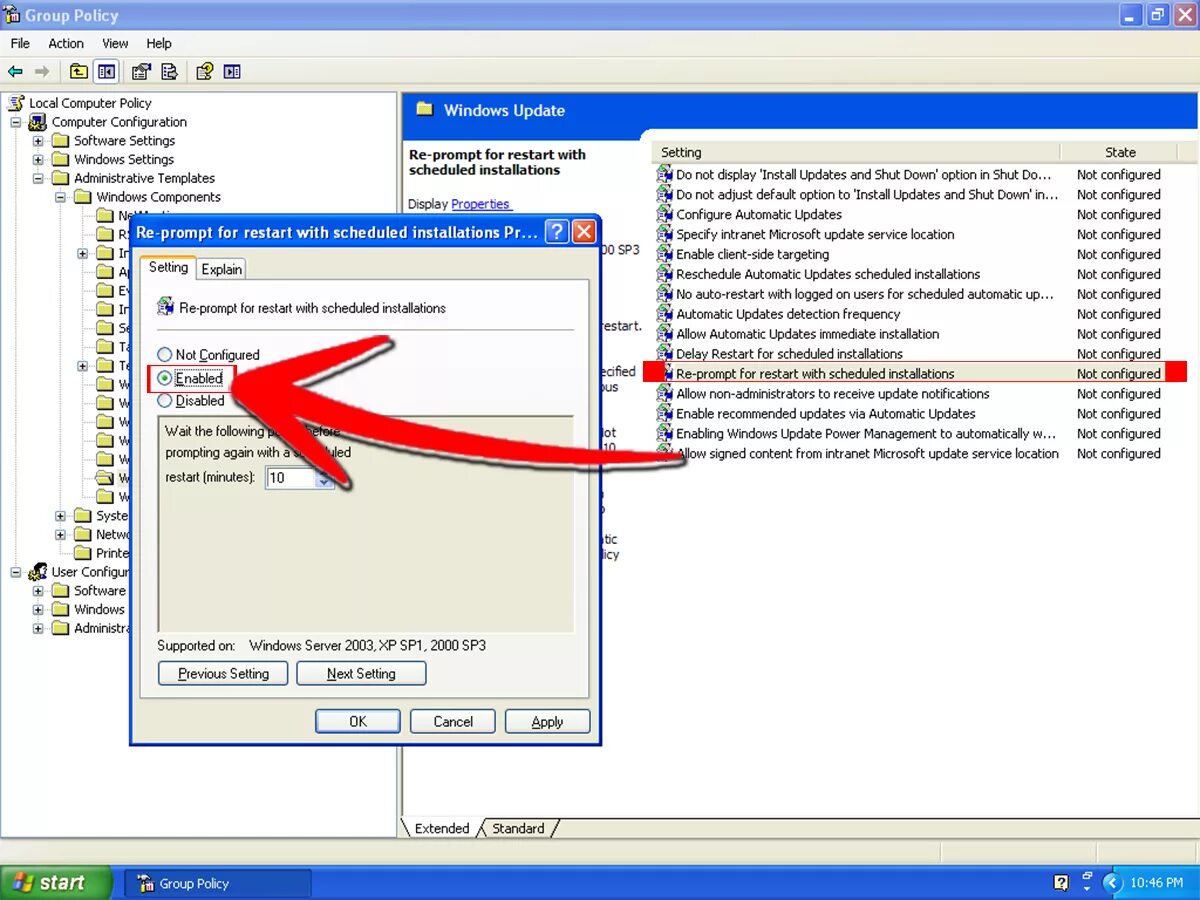The height and width of the screenshot is (900, 1200).
Task: Select the Enabled radio button
Action: tap(165, 378)
